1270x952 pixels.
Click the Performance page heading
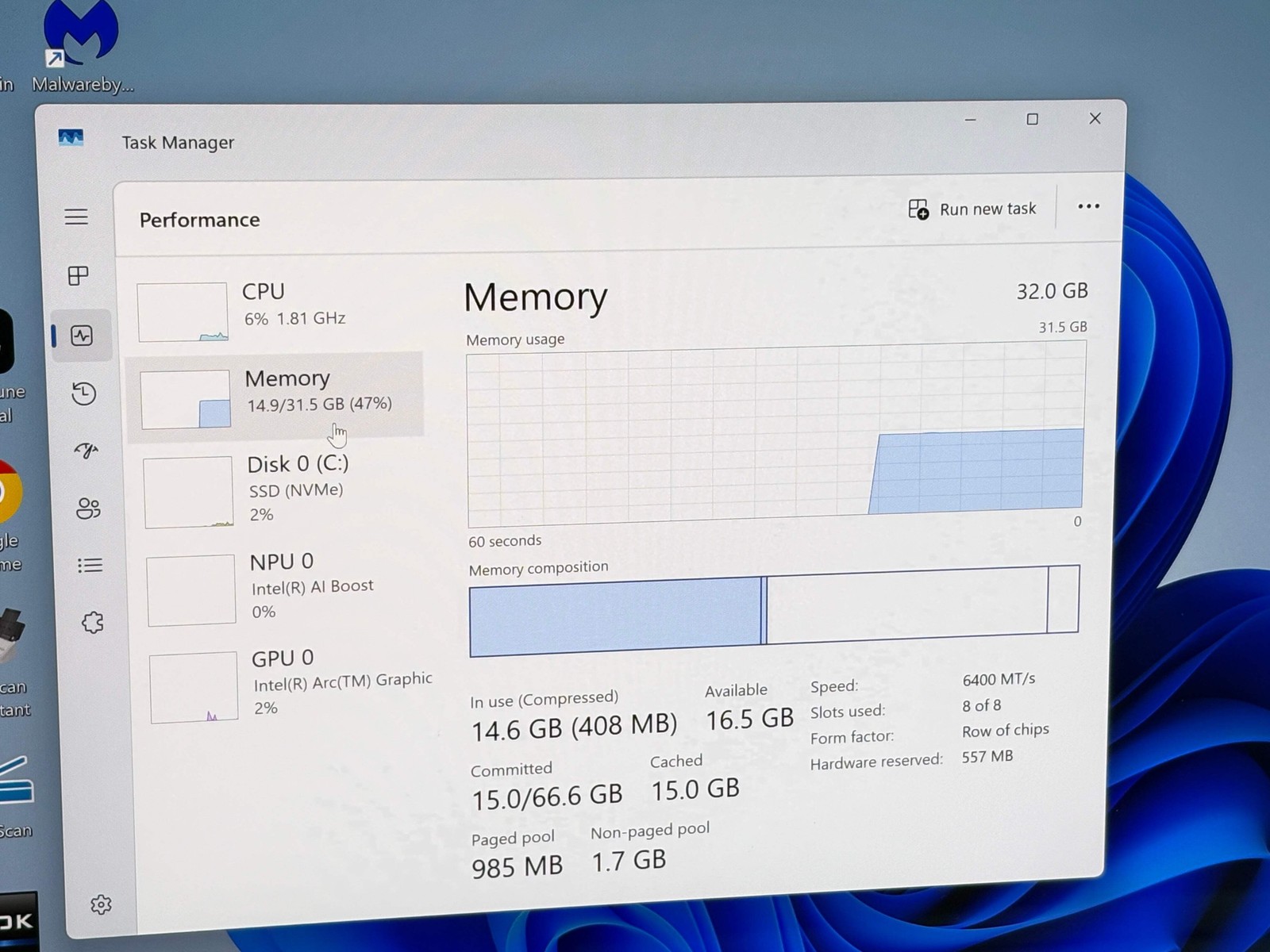tap(200, 220)
